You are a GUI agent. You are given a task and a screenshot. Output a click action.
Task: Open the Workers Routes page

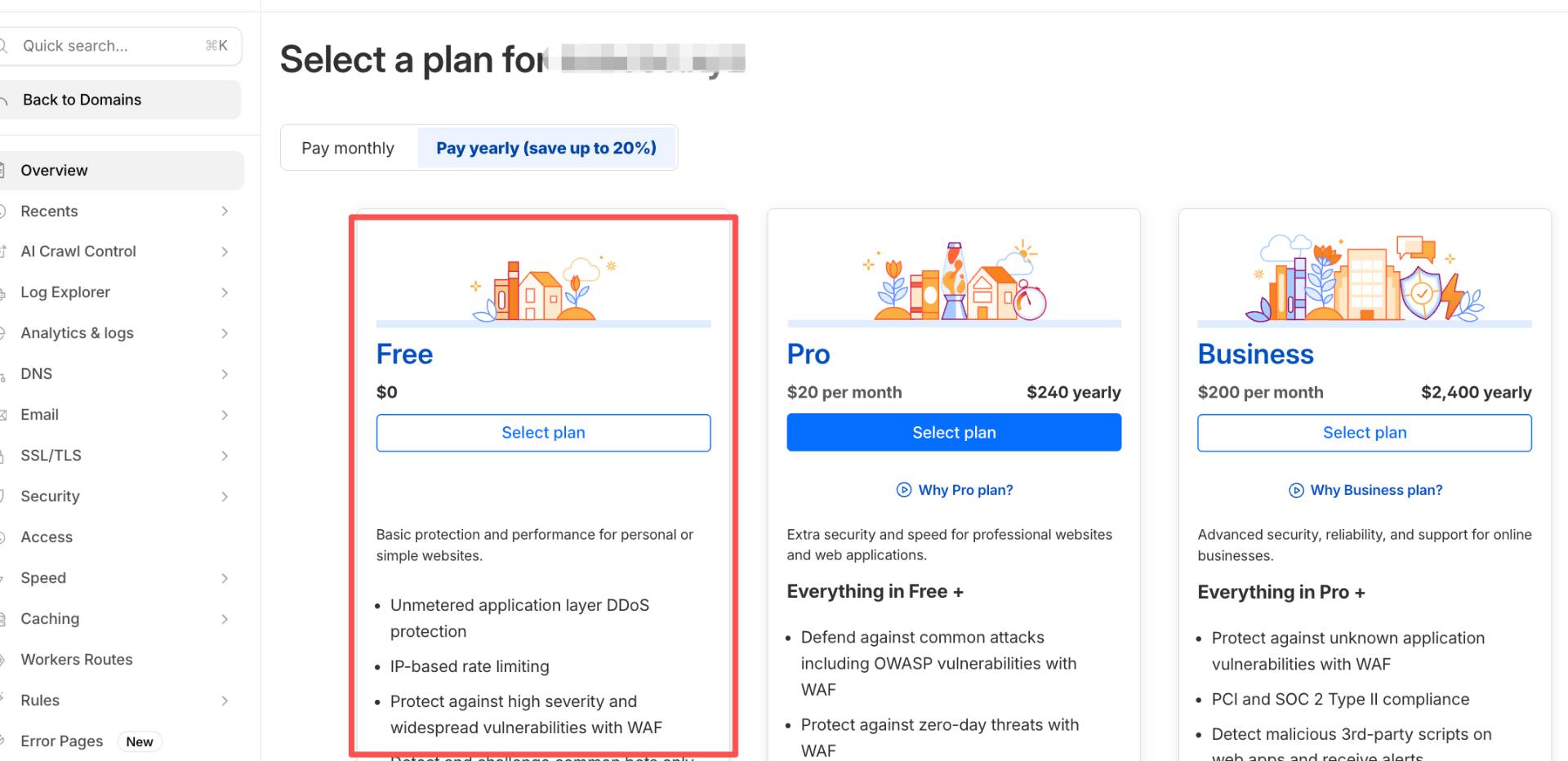point(77,660)
